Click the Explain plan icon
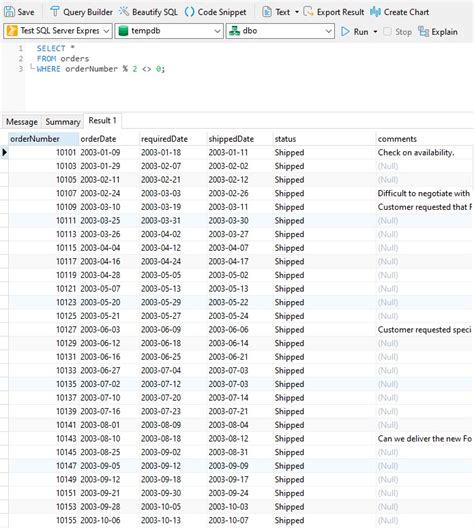Image resolution: width=474 pixels, height=528 pixels. 423,31
